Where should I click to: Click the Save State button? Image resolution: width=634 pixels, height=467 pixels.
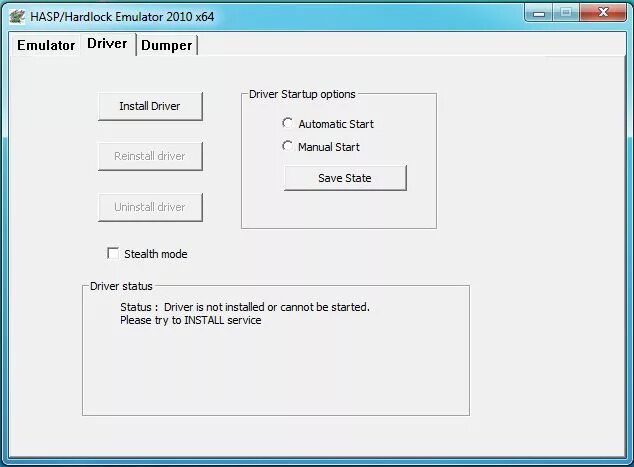[345, 178]
